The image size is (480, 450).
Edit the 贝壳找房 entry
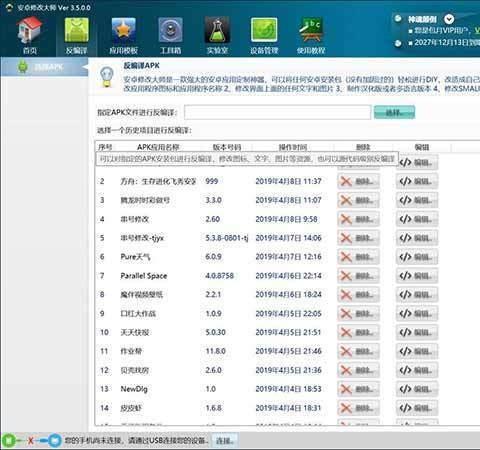click(x=417, y=370)
